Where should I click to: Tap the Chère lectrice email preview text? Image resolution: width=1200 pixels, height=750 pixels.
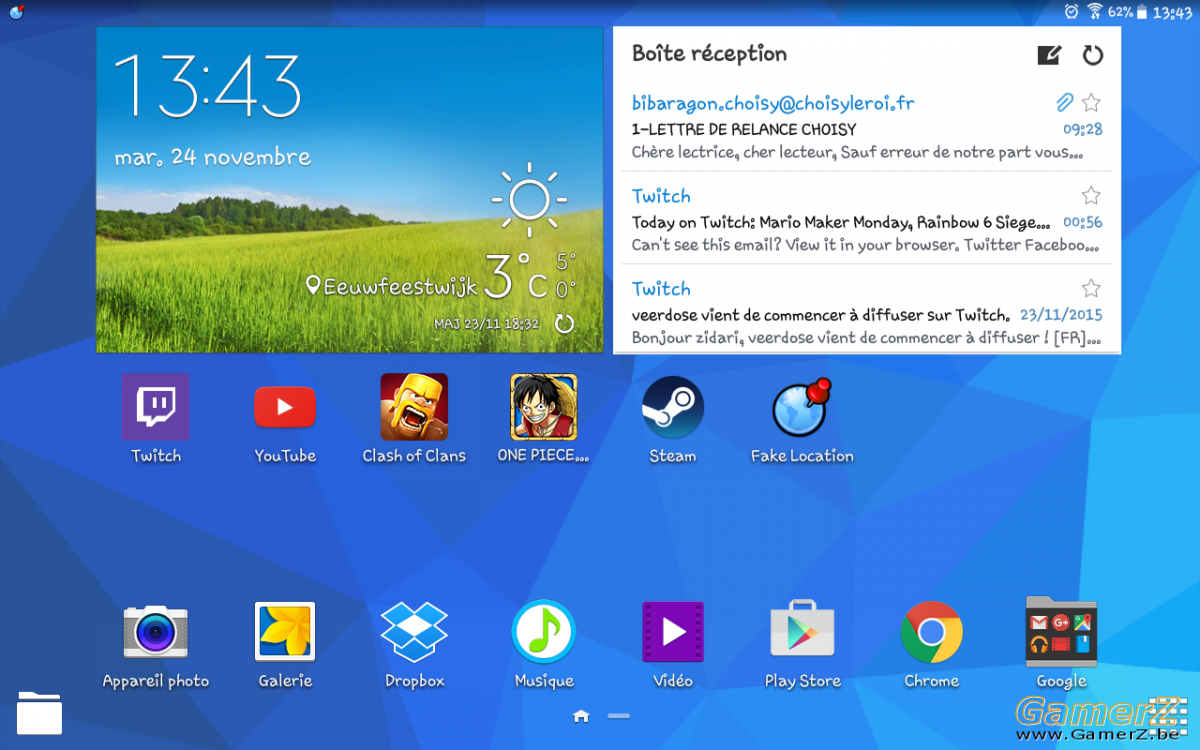(x=858, y=153)
